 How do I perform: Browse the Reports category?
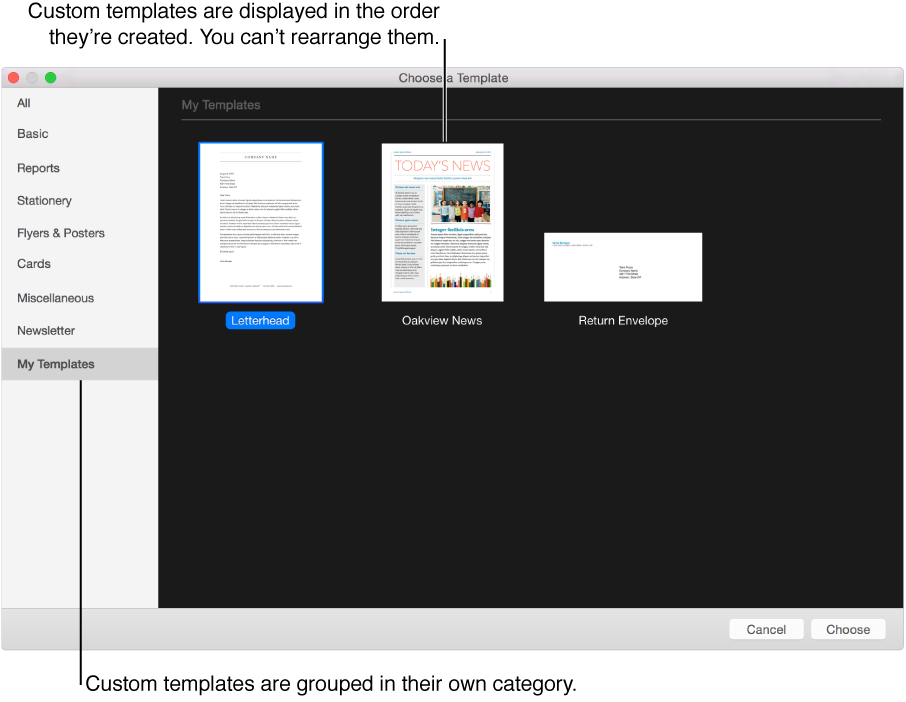point(38,168)
